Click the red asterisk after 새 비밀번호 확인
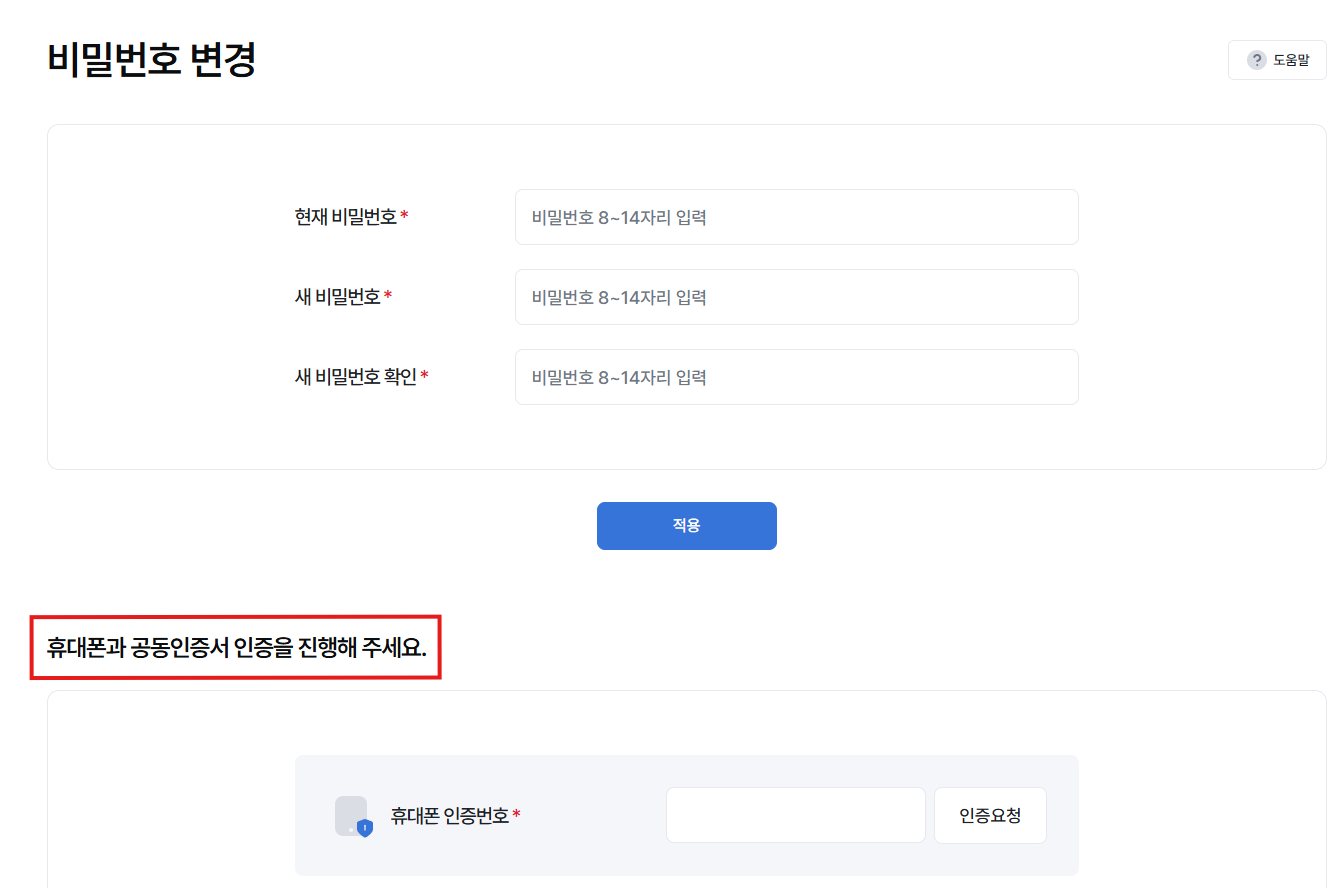The width and height of the screenshot is (1342, 888). point(424,376)
